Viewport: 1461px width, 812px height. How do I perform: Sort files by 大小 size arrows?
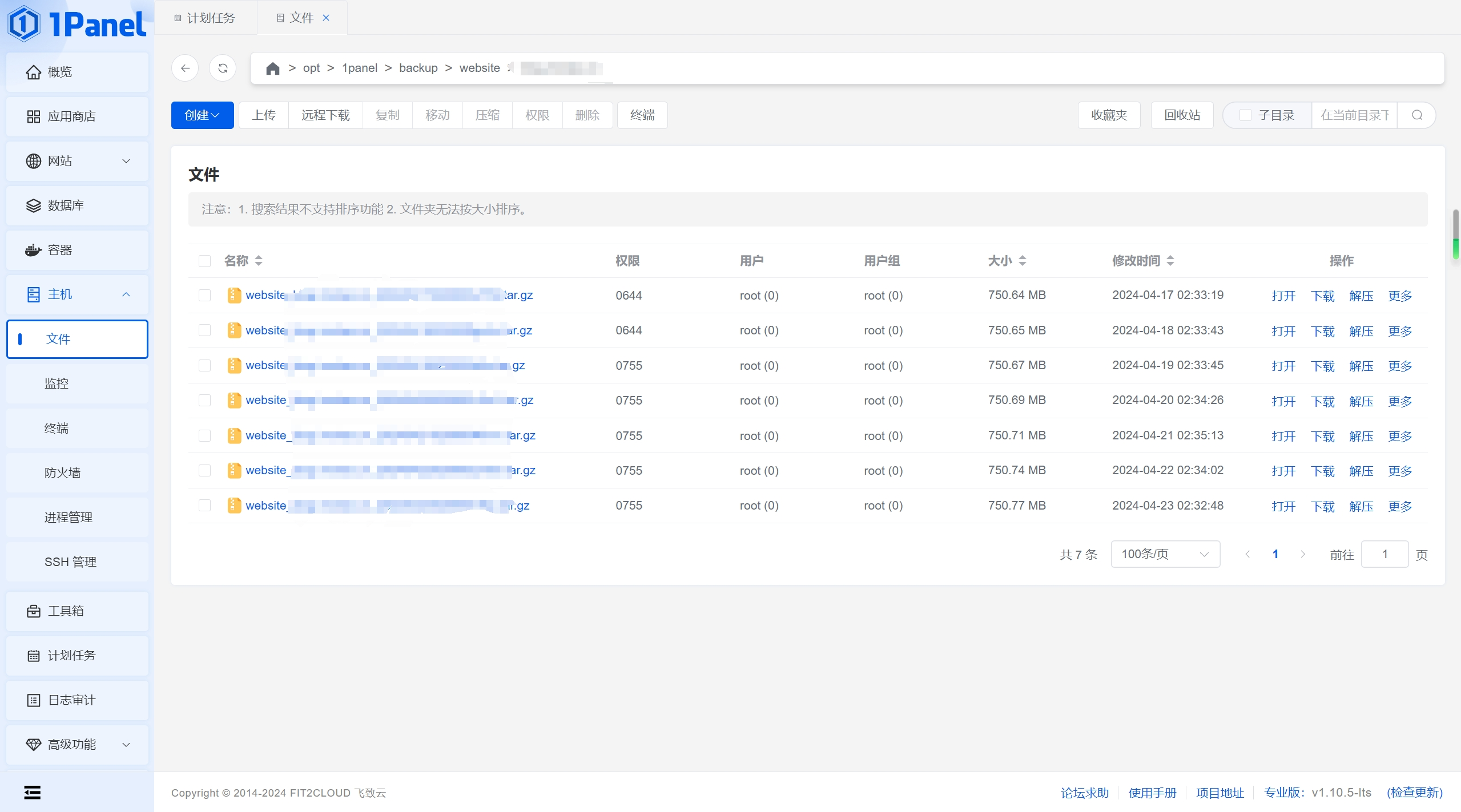point(1022,261)
